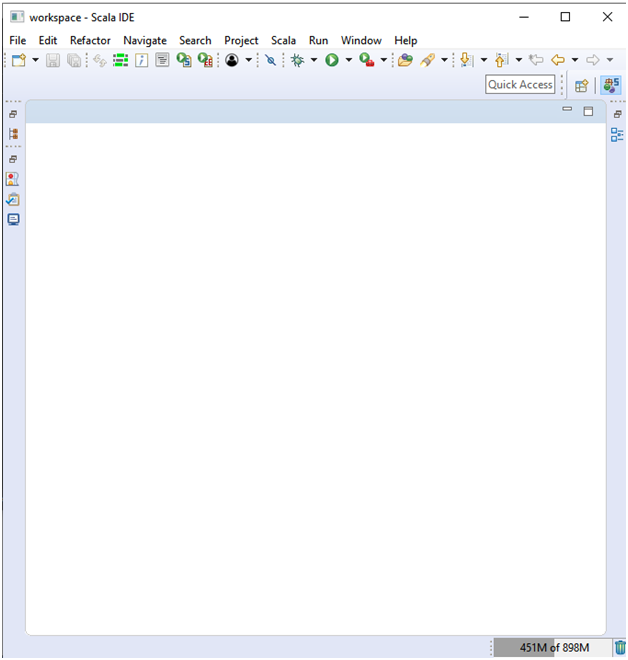
Task: Open the Search flashlight dropdown arrow
Action: pos(444,60)
